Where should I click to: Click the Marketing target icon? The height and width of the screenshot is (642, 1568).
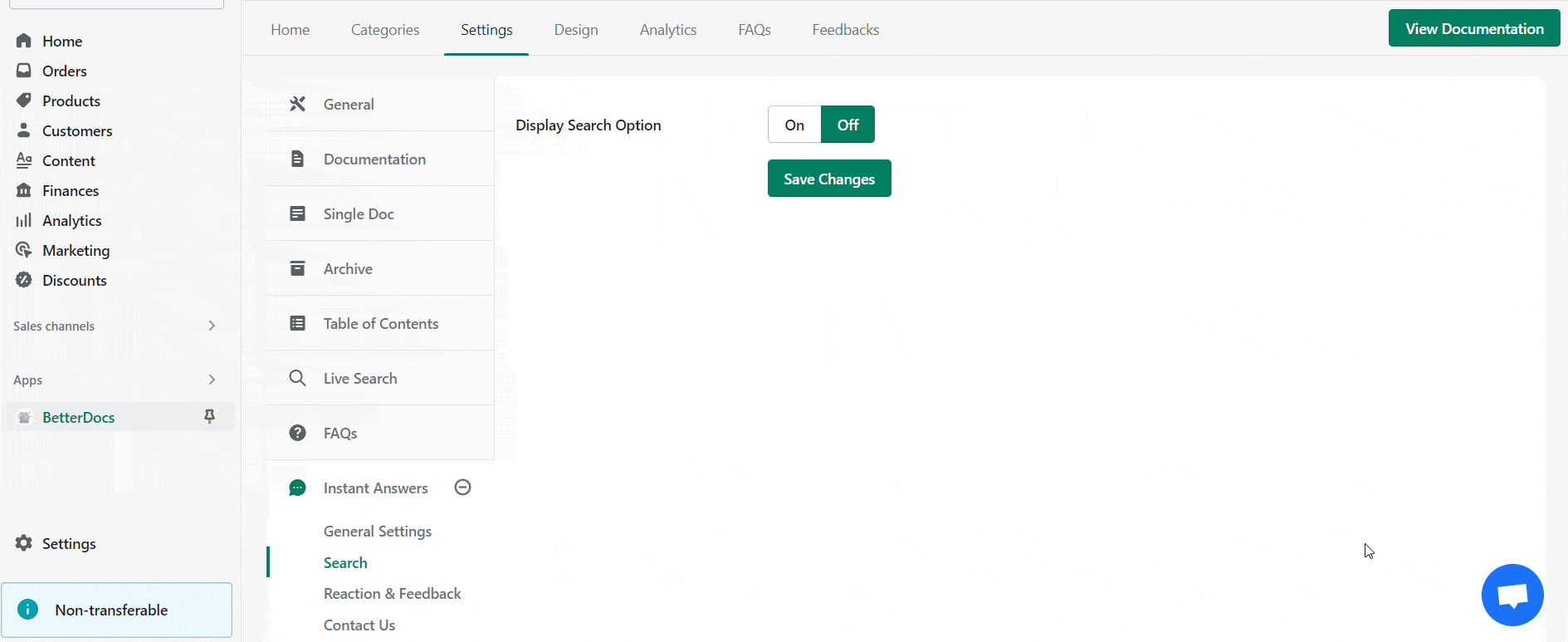click(x=24, y=250)
